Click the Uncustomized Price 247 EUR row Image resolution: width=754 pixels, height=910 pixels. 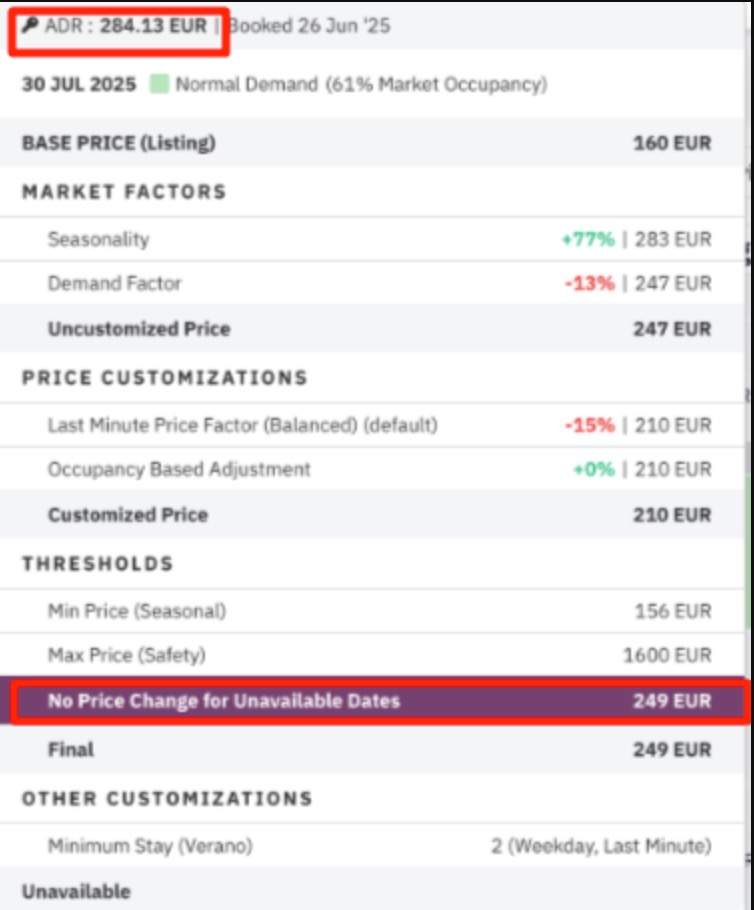point(372,328)
